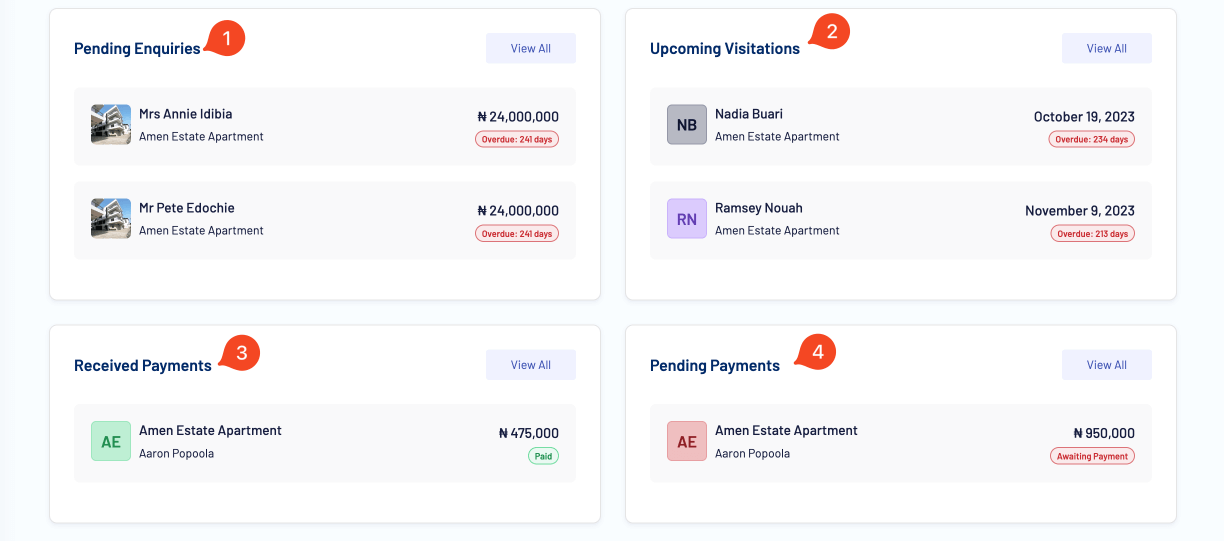Click the Overdue: 213 days badge
This screenshot has height=541, width=1224.
[1092, 233]
